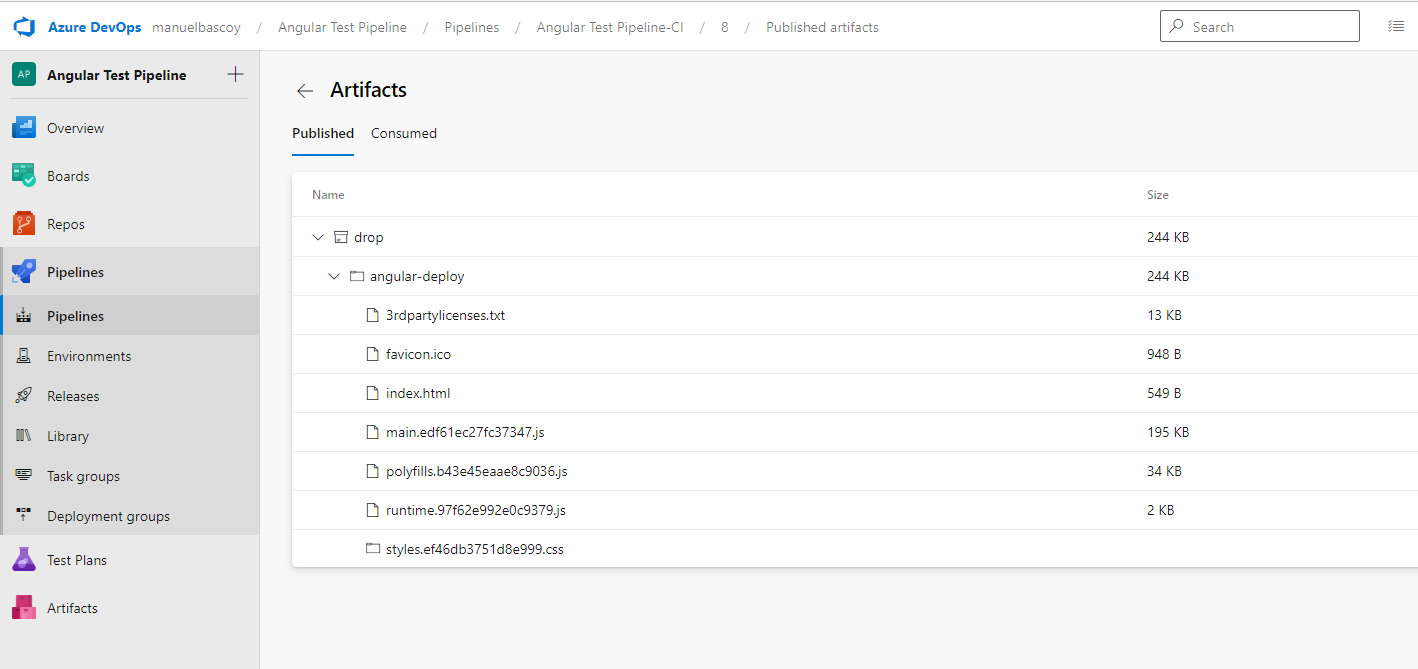This screenshot has width=1418, height=669.
Task: Open Boards from the sidebar
Action: point(68,176)
